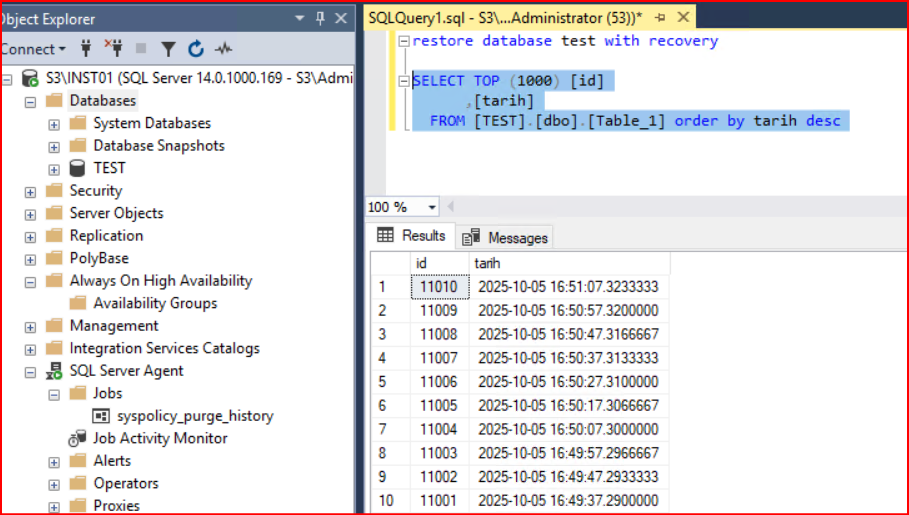Open Activity Monitor from toolbar icon
909x515 pixels.
point(224,48)
